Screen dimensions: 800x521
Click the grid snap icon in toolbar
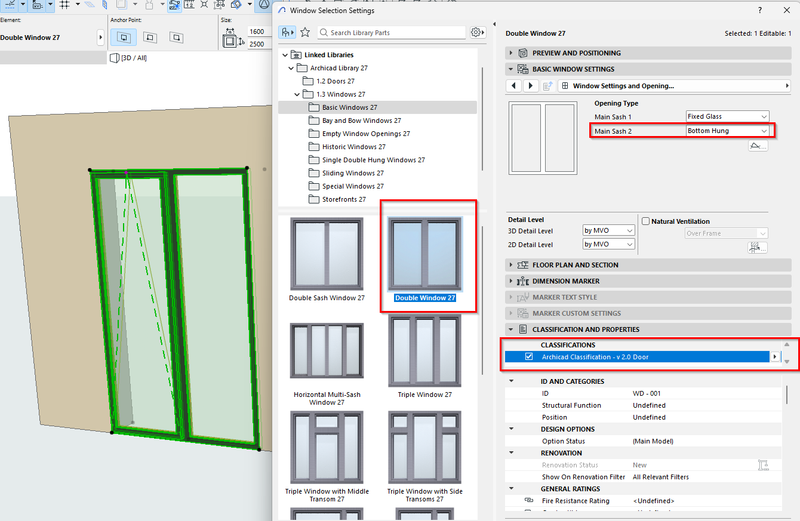(65, 5)
